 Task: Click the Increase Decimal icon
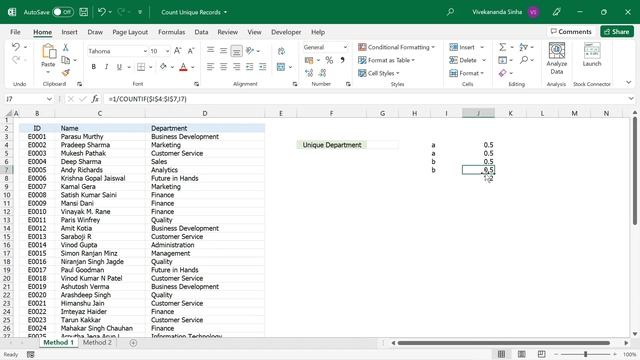coord(309,73)
